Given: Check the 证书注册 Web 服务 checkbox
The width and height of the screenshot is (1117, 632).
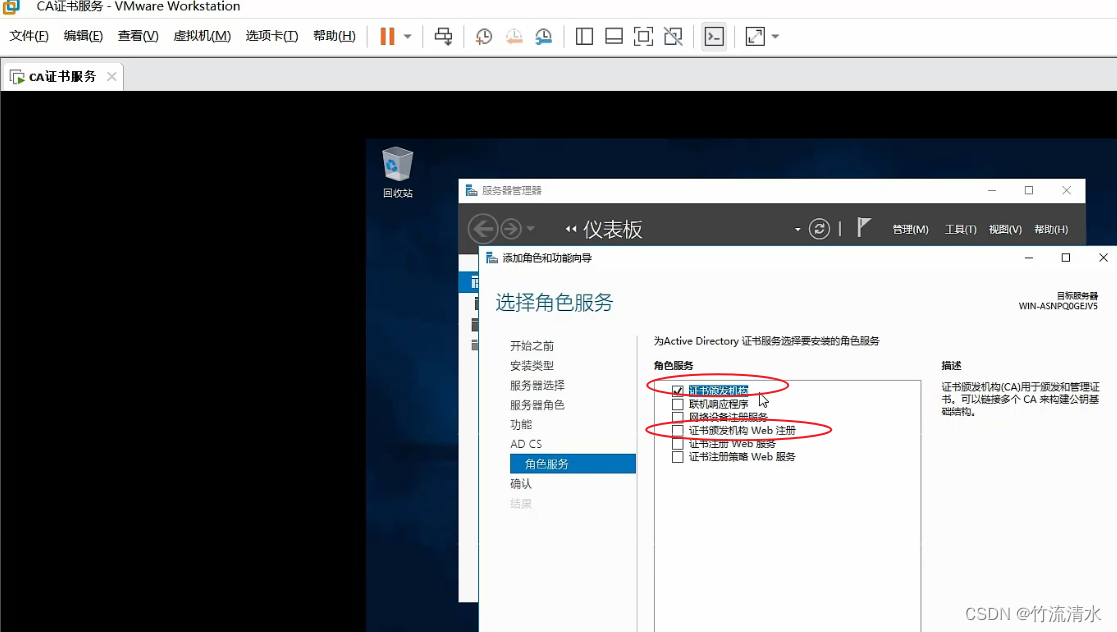Looking at the screenshot, I should coord(677,444).
